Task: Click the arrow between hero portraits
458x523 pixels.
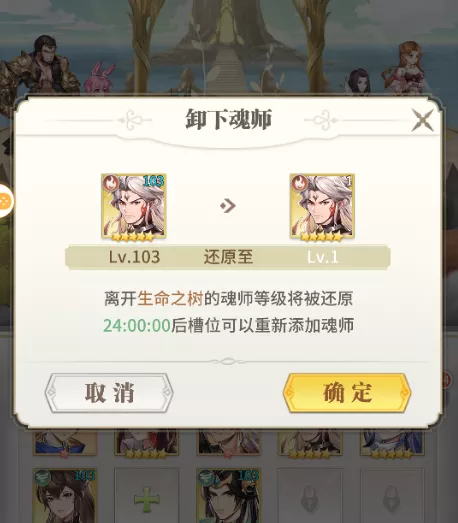Action: [228, 206]
